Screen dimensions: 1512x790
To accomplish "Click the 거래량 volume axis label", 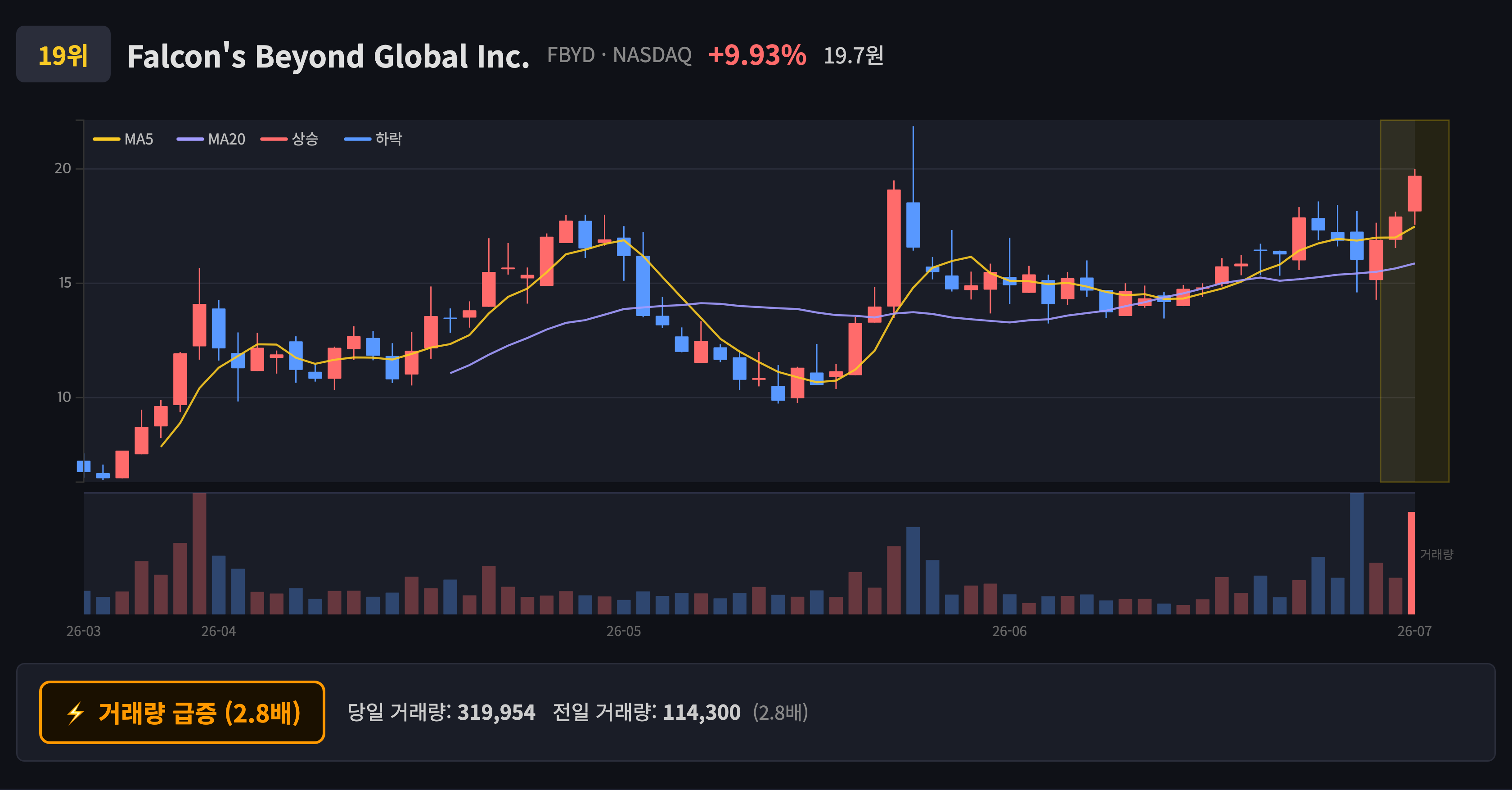I will [1436, 554].
